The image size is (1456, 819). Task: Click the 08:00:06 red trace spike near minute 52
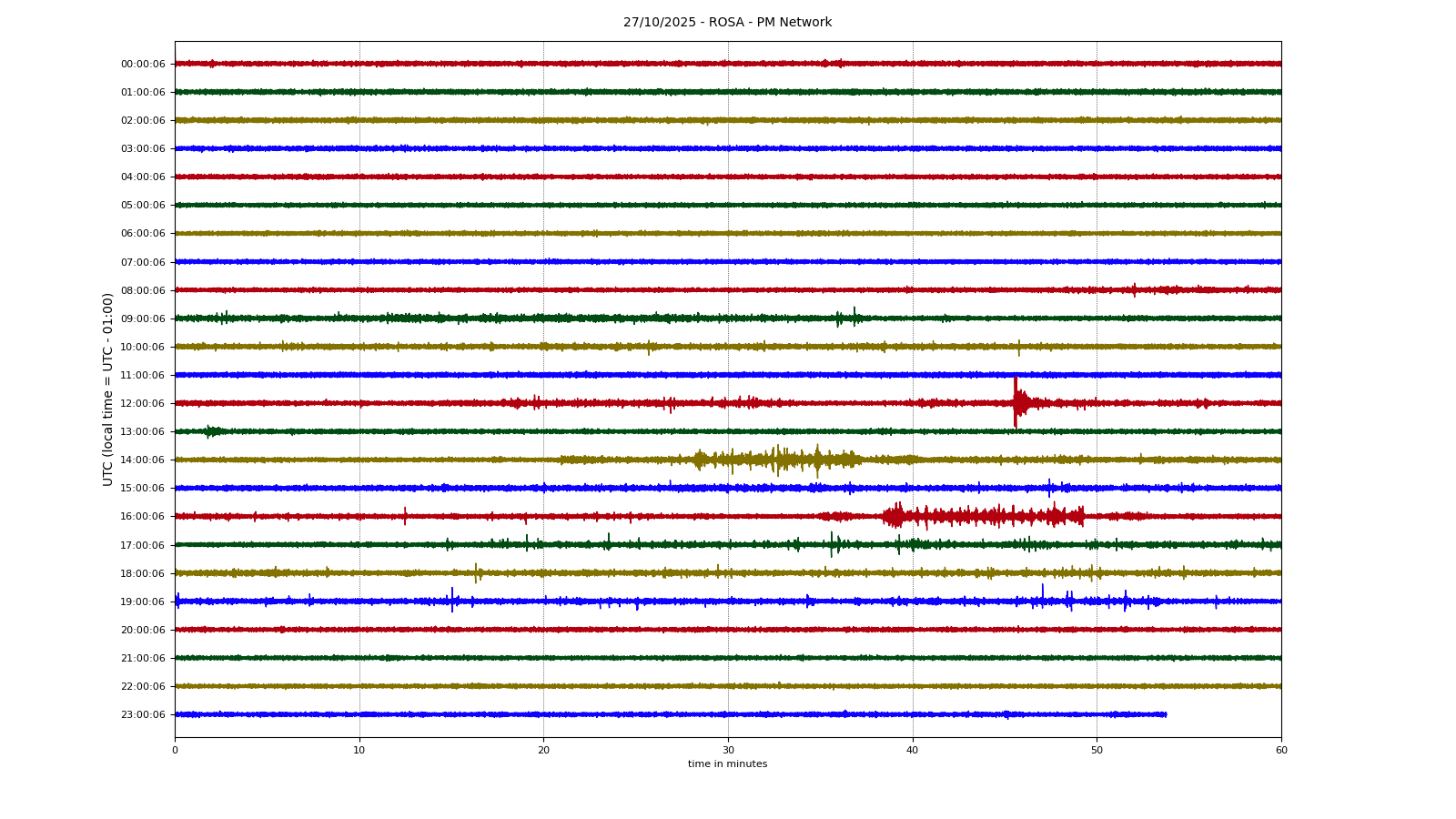point(1134,289)
